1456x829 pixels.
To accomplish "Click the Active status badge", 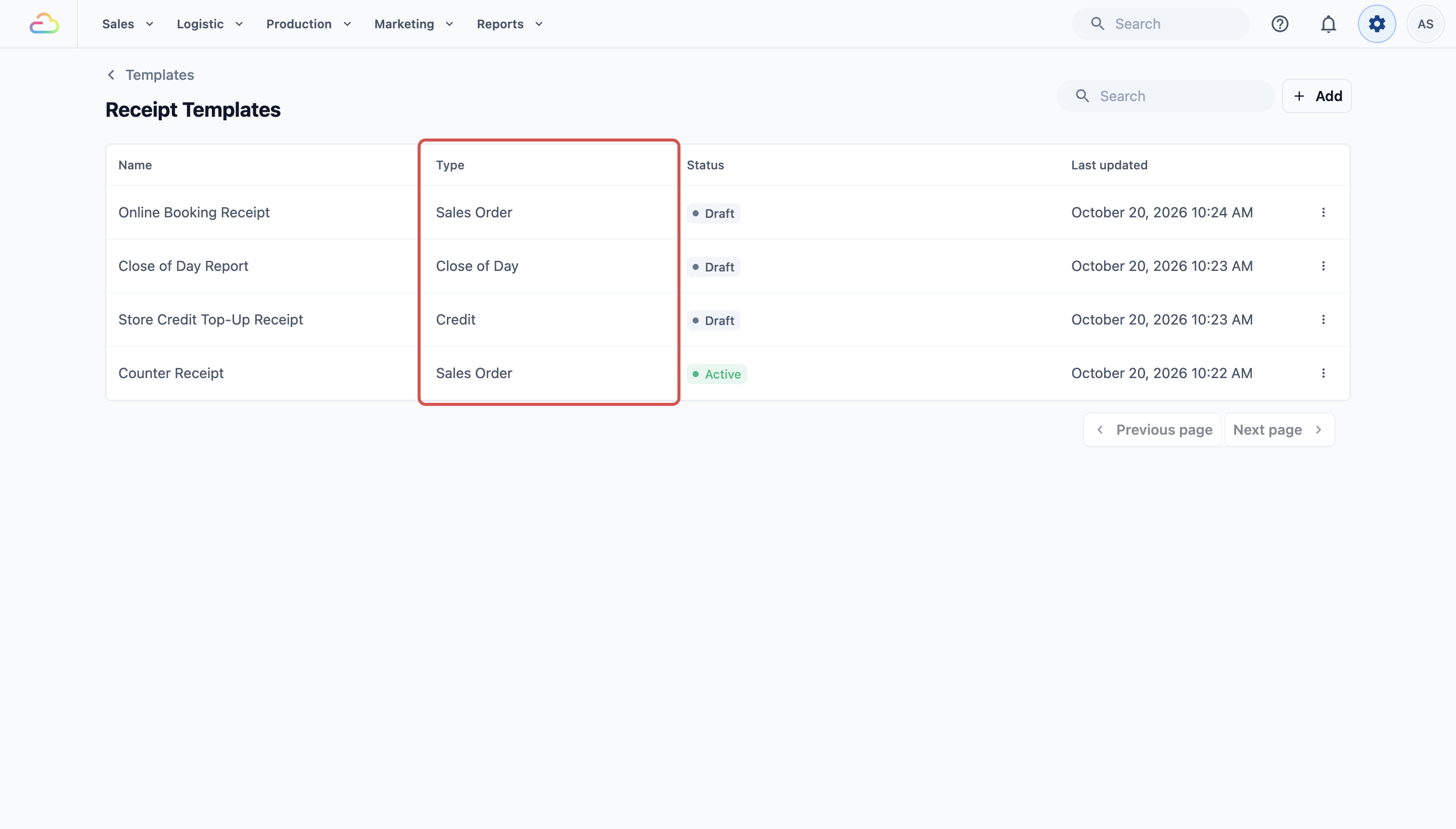I will (x=716, y=374).
